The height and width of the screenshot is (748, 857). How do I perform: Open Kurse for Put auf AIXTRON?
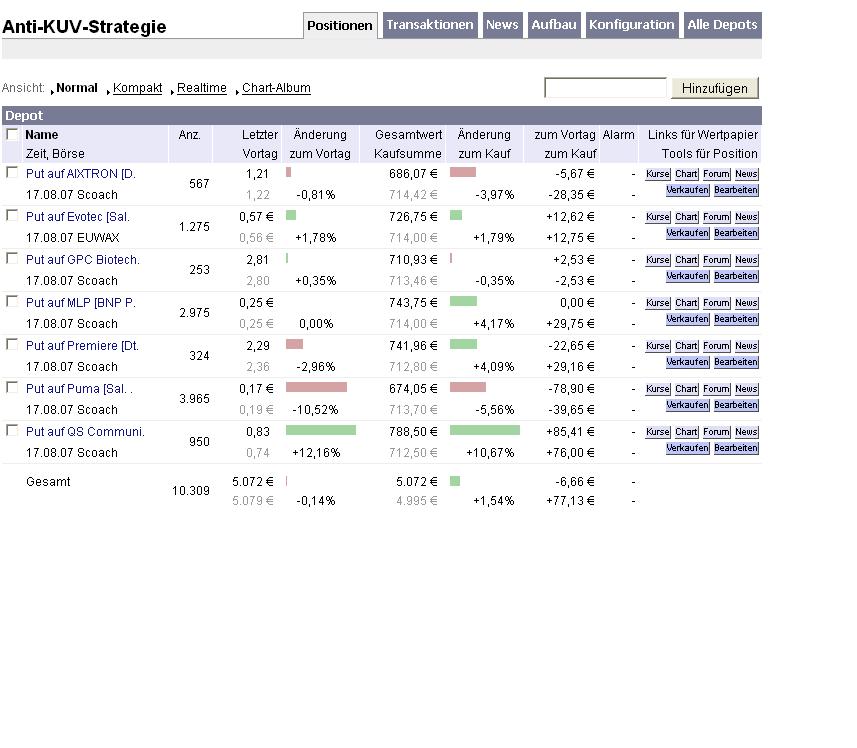point(658,174)
